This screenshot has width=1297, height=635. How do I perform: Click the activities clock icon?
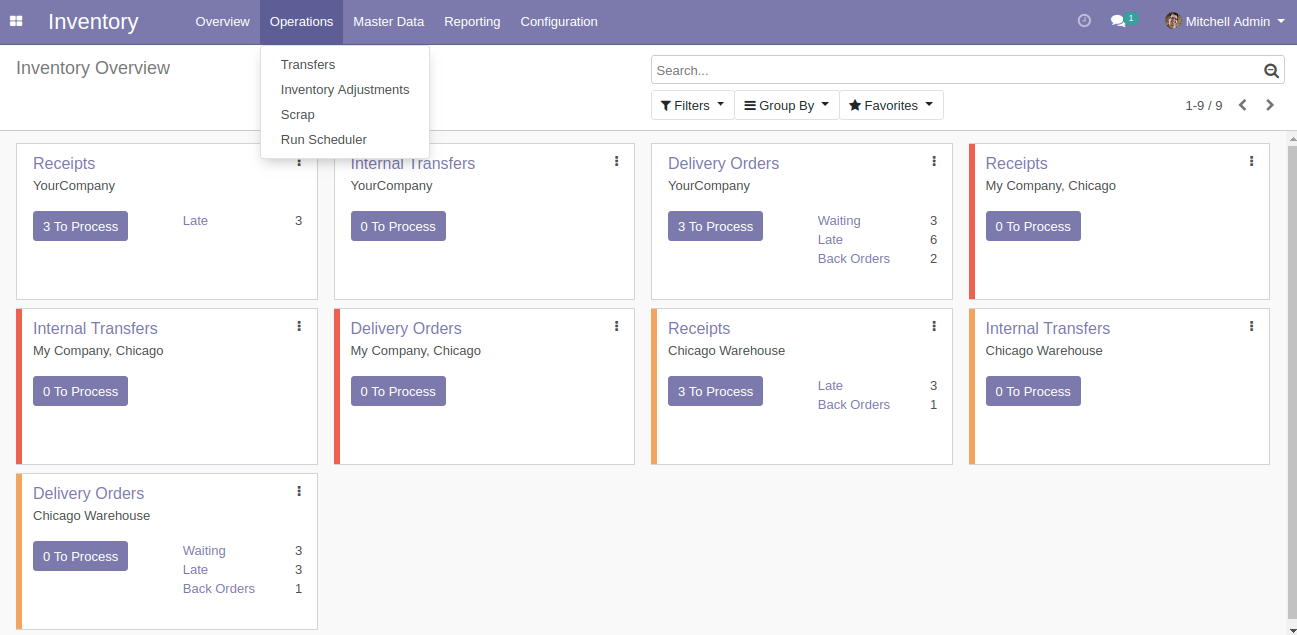coord(1084,21)
